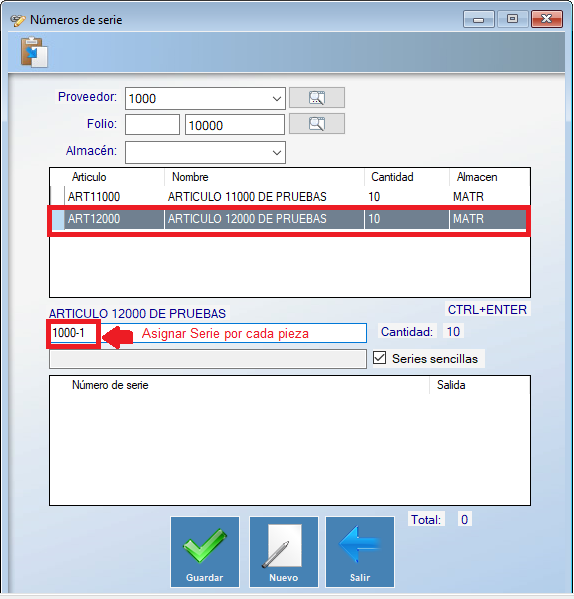
Task: Expand the Almacén dropdown list
Action: tap(277, 153)
